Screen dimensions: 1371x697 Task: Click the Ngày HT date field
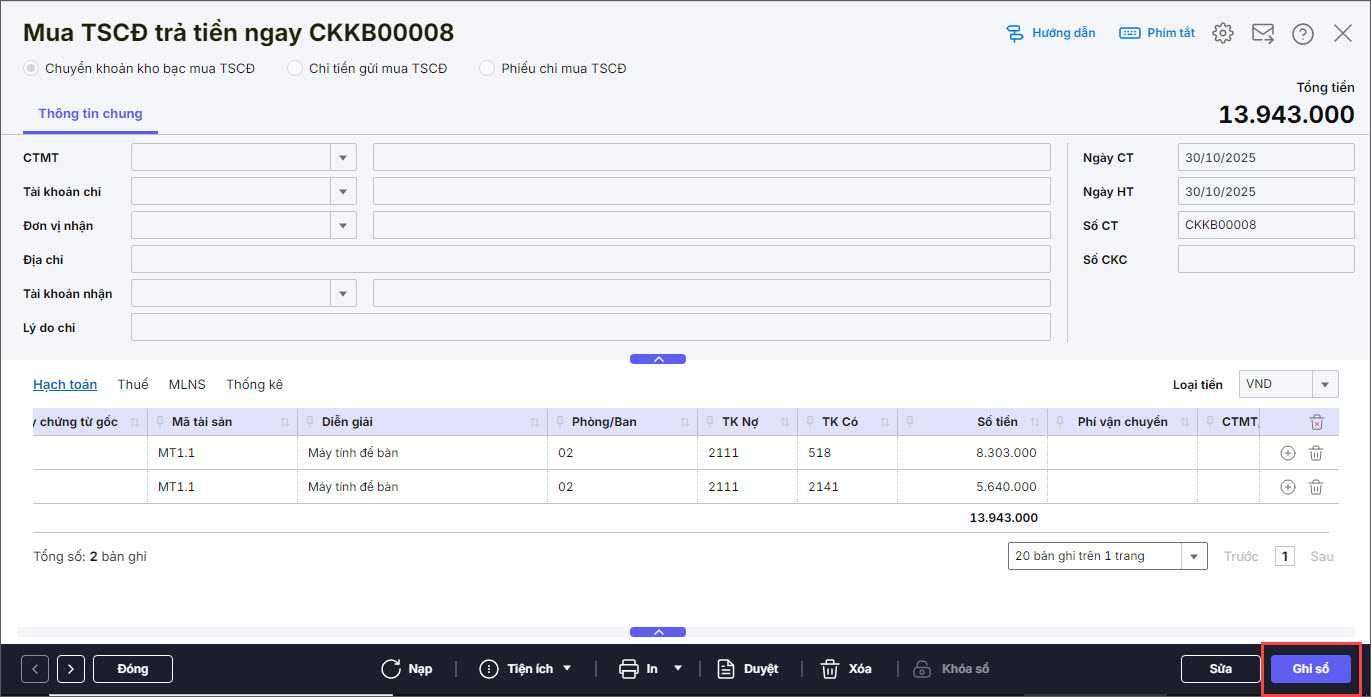(1266, 191)
